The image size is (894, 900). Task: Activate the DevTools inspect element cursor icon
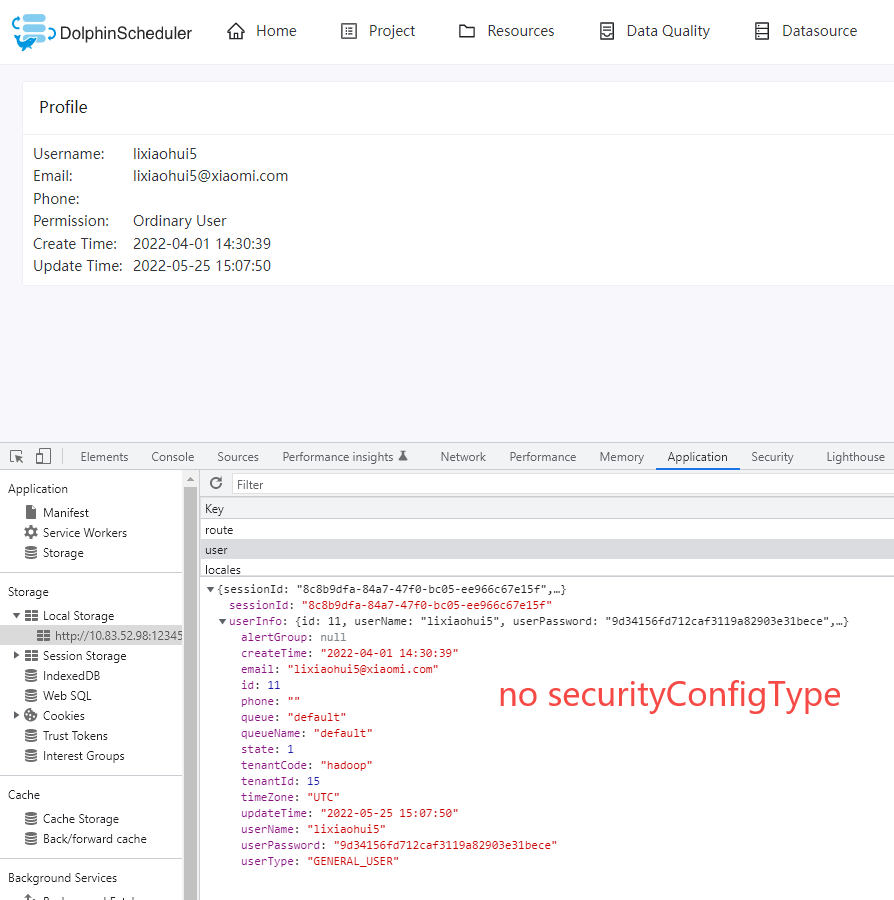[x=15, y=456]
